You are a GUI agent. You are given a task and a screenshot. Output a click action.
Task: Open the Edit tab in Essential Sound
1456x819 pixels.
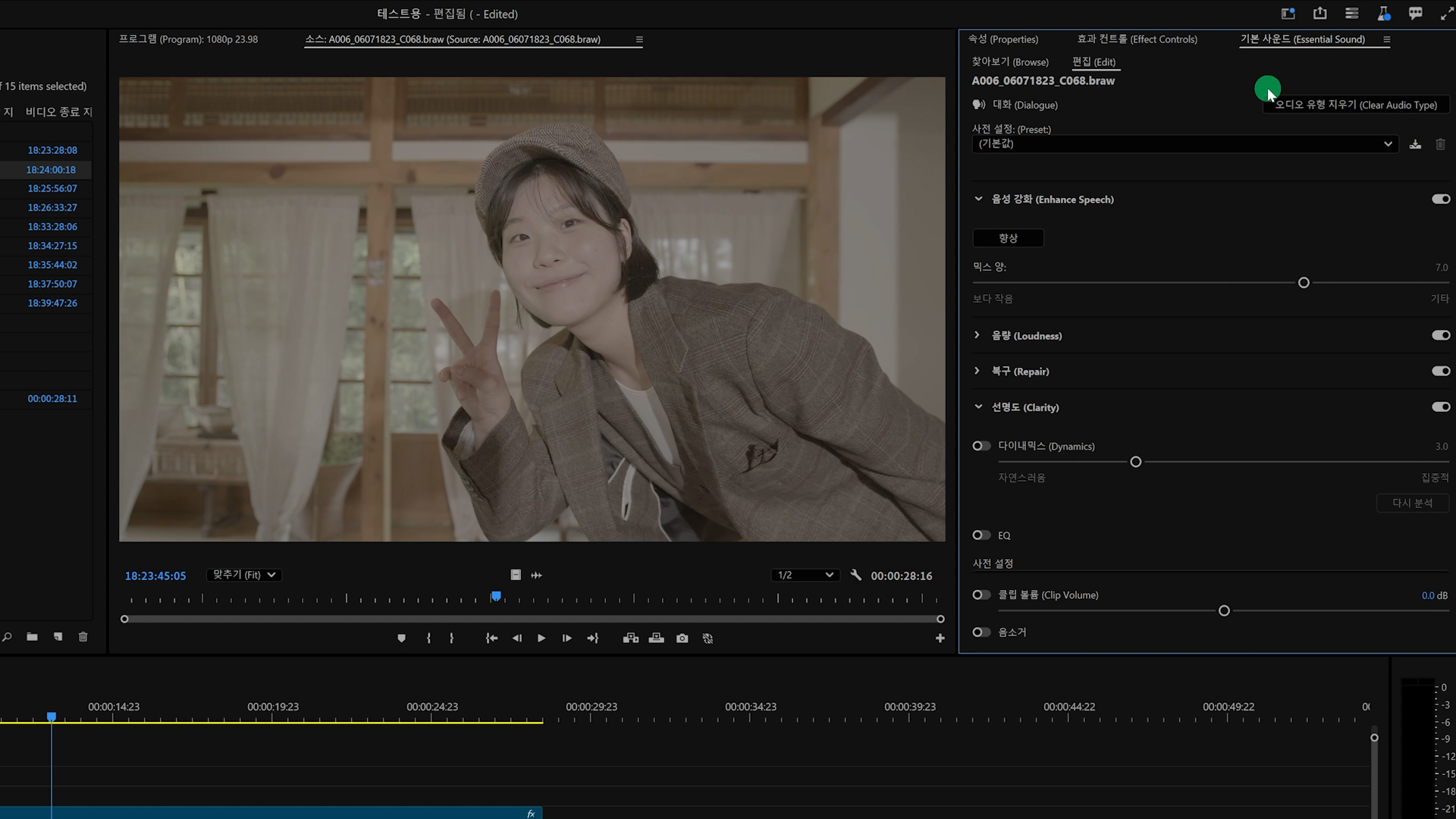click(1094, 62)
